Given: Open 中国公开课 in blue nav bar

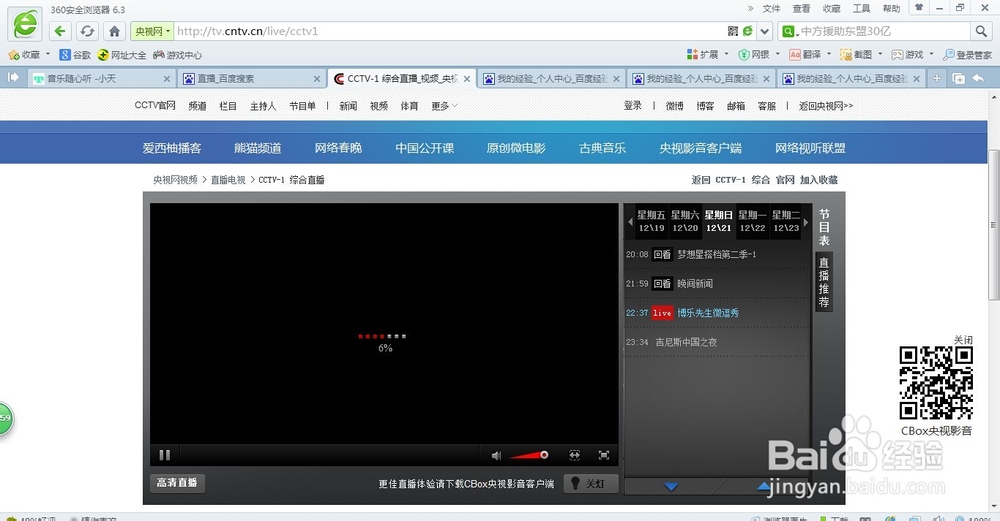Looking at the screenshot, I should coord(425,148).
